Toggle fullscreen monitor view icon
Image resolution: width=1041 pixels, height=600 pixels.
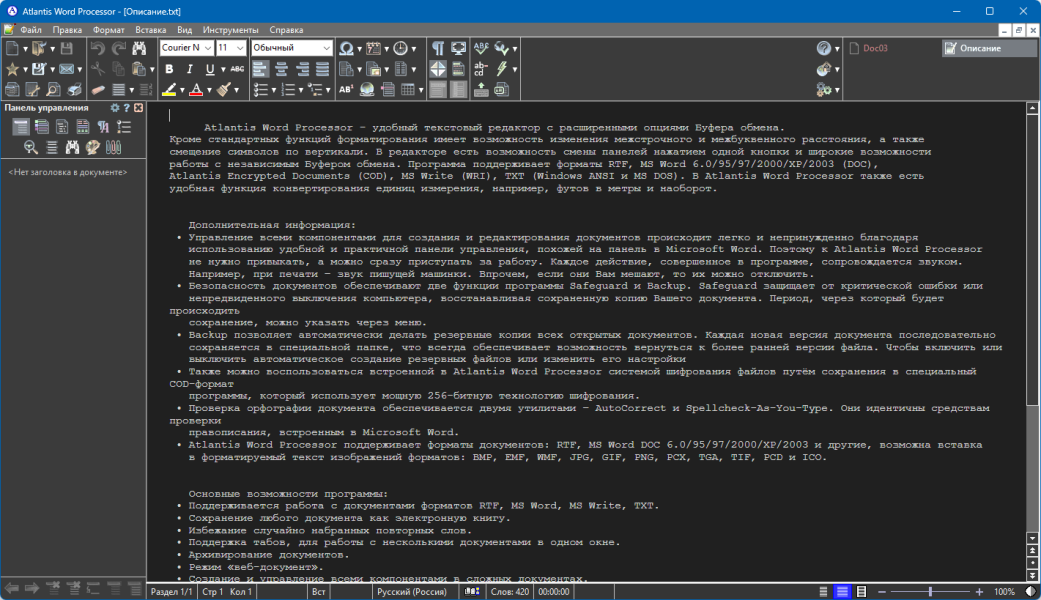pyautogui.click(x=458, y=48)
